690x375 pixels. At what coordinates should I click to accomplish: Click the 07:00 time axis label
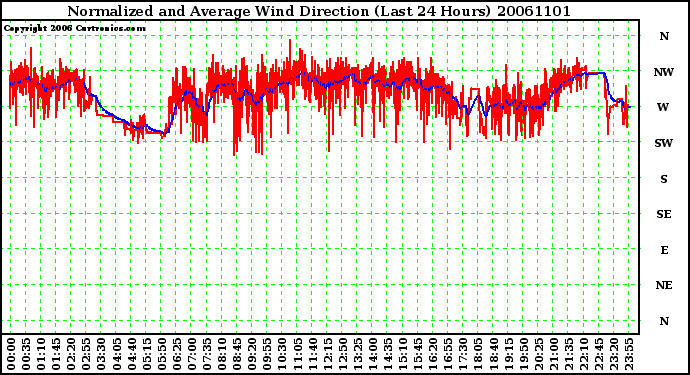(x=191, y=355)
